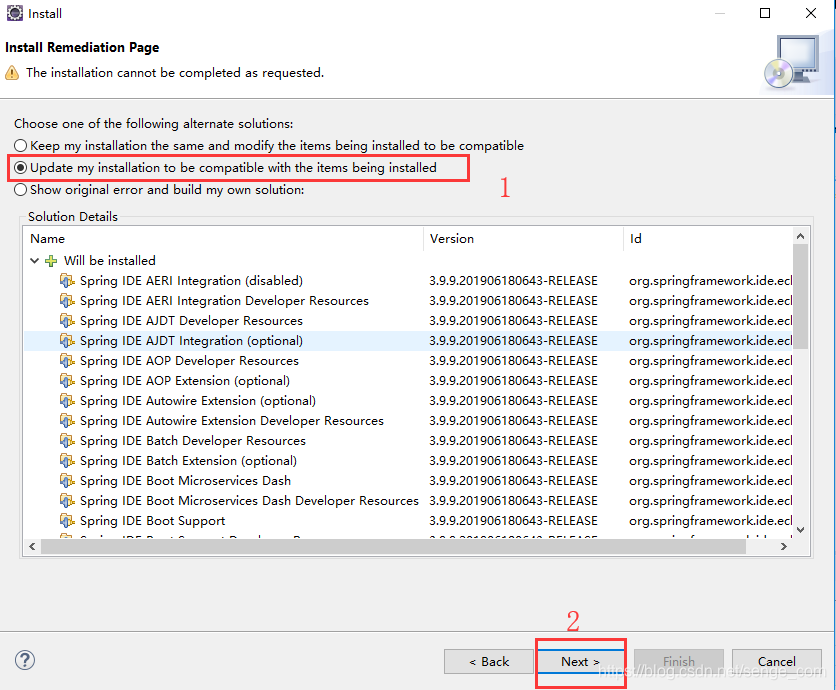The height and width of the screenshot is (690, 836).
Task: Click the icon for Spring IDE Batch Developer Resources
Action: point(67,440)
